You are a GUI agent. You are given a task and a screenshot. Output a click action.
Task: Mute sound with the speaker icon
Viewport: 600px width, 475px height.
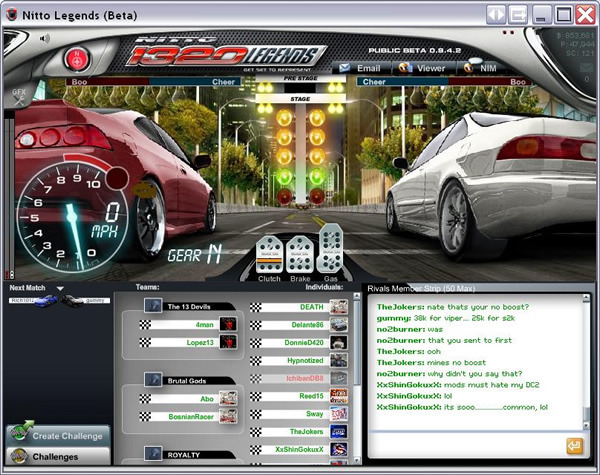(x=45, y=38)
